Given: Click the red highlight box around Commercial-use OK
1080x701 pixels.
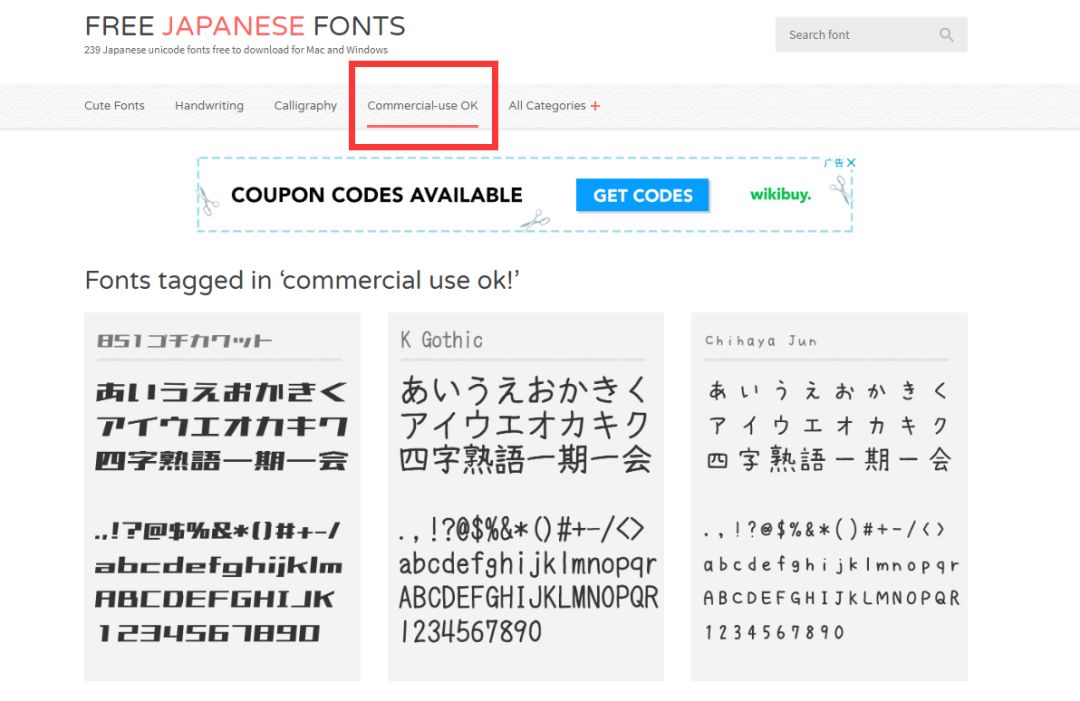Looking at the screenshot, I should pos(423,105).
